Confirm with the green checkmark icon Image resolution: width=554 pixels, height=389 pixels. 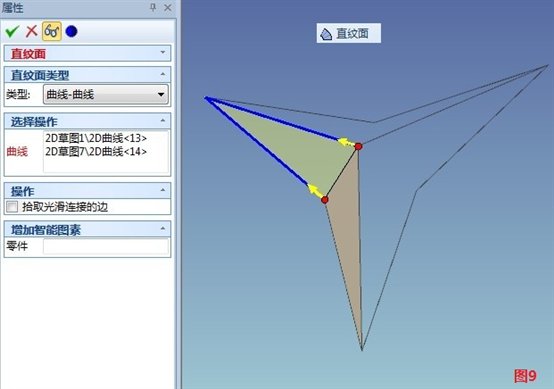(x=12, y=31)
